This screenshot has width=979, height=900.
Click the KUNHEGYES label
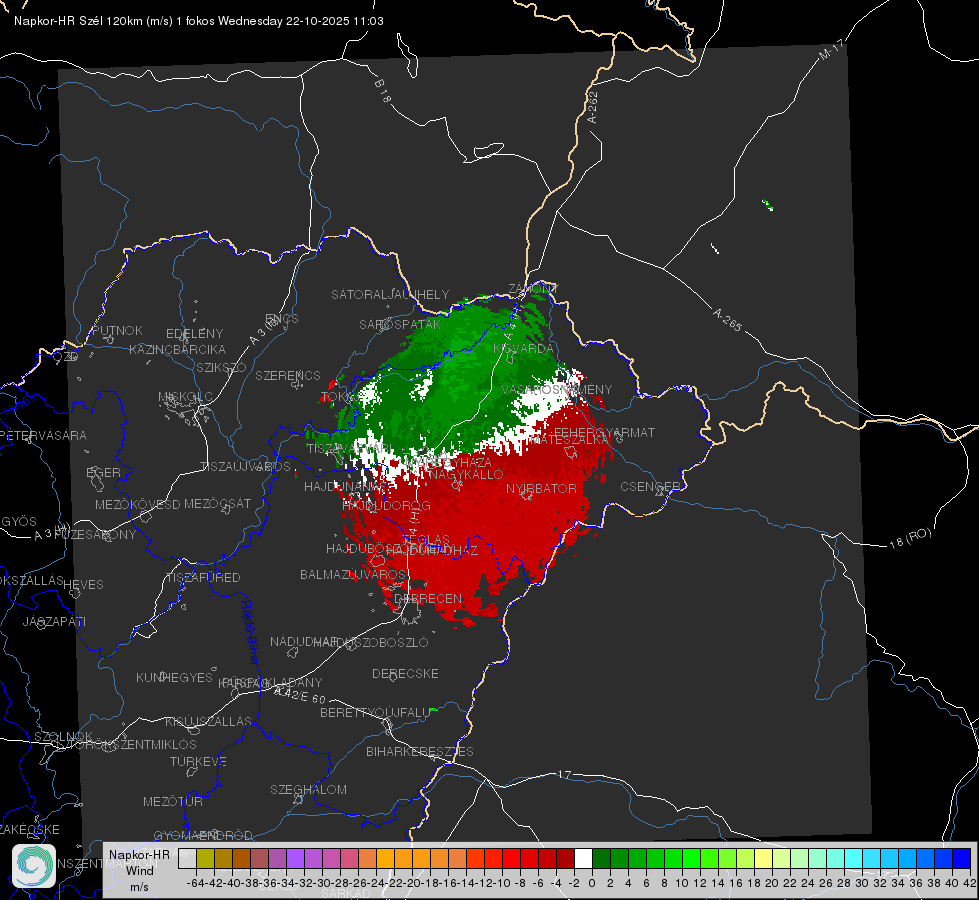[174, 677]
